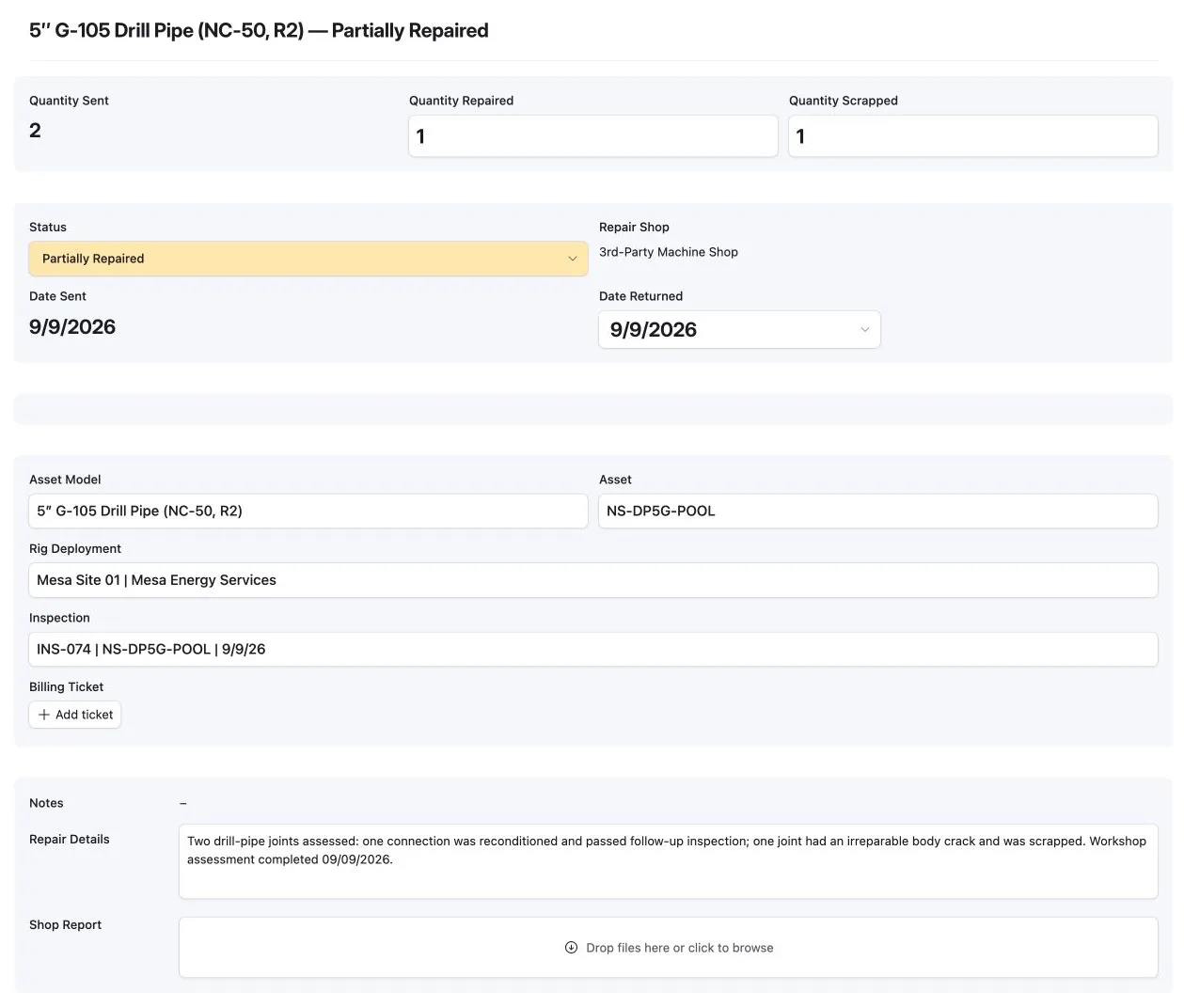Click the Quantity Sent value '2'
1184x1008 pixels.
click(35, 131)
